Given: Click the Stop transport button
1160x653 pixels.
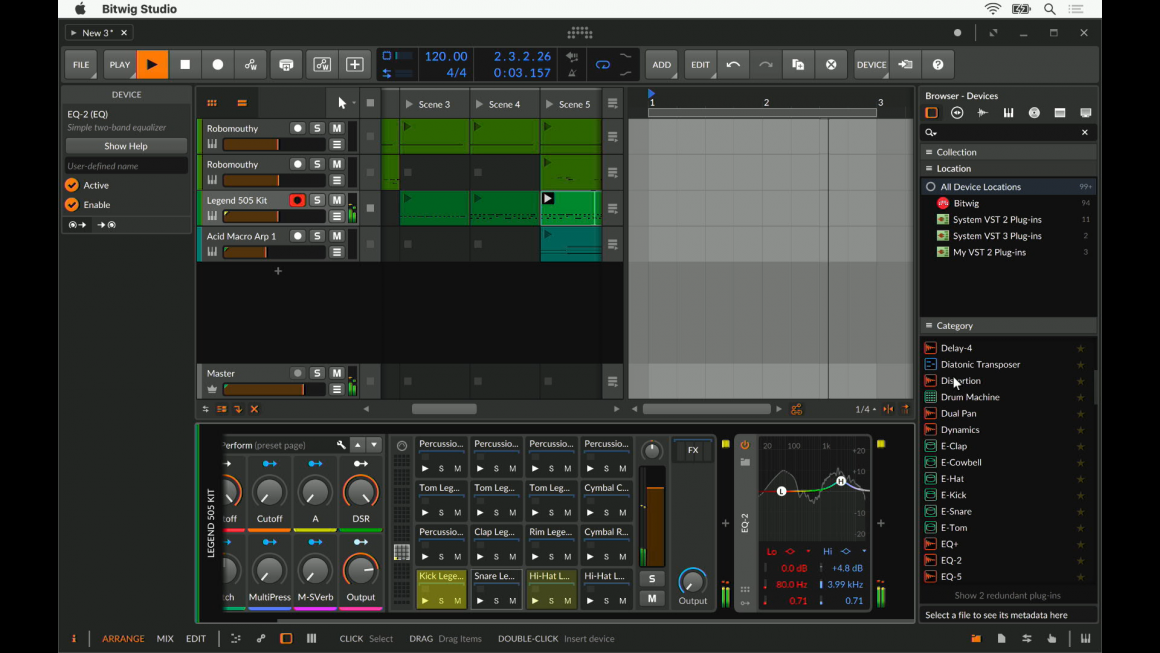Looking at the screenshot, I should pos(185,65).
